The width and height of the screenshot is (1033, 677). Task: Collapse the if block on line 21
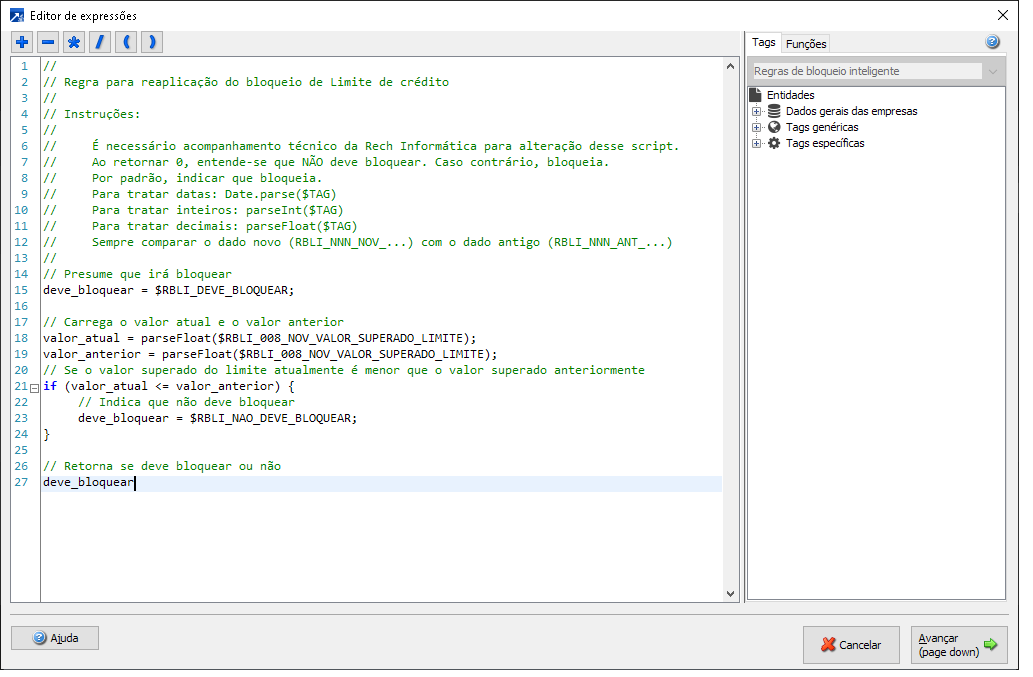point(35,387)
